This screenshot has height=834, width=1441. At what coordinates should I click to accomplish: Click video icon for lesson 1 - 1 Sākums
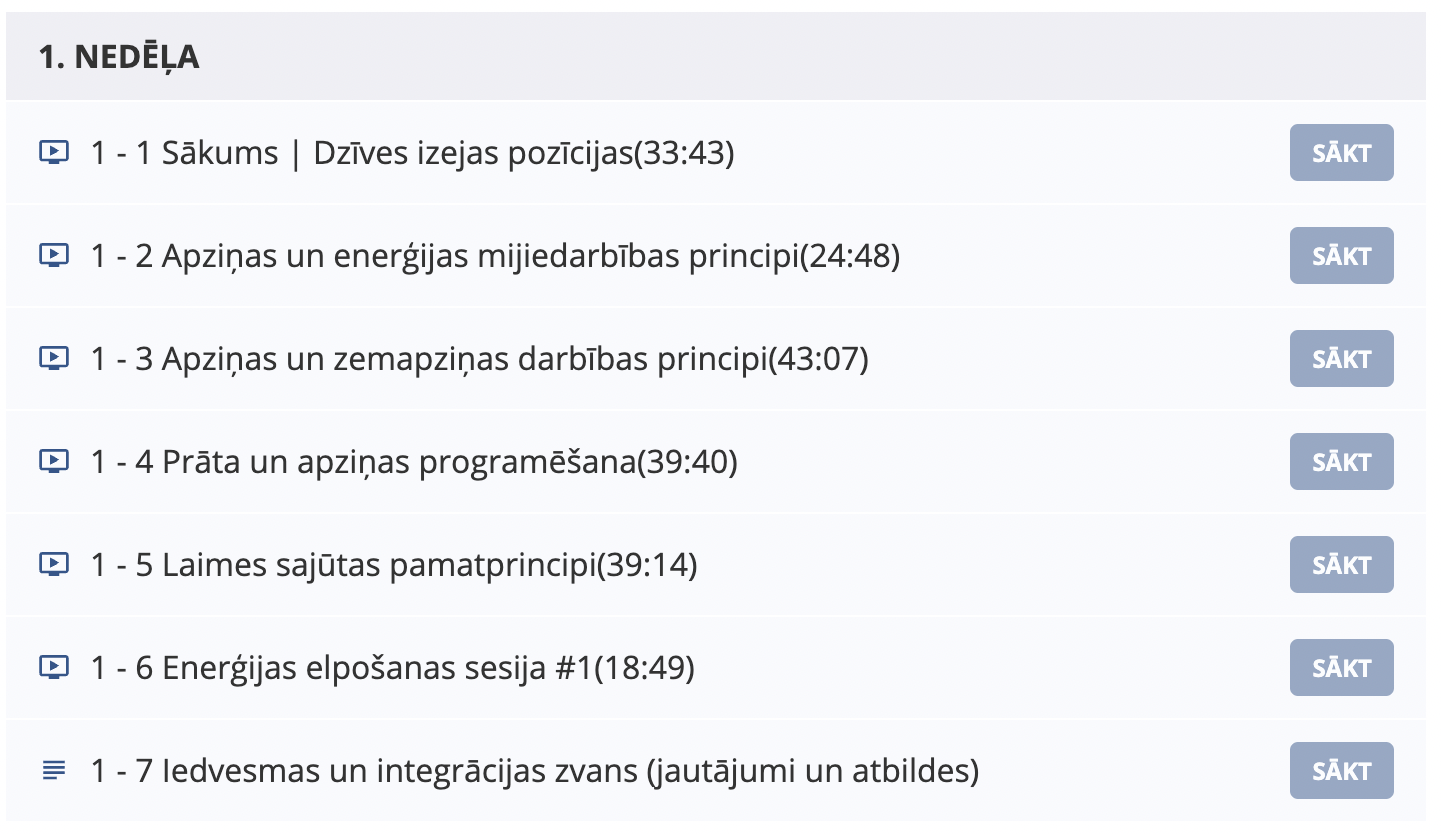click(54, 153)
